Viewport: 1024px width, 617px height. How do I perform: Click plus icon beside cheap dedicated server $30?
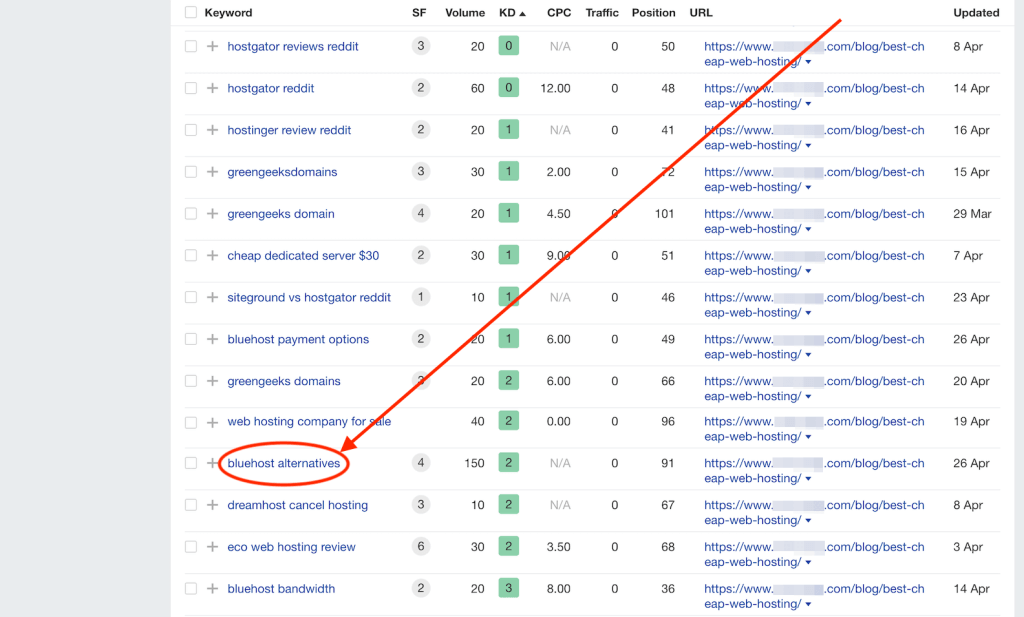[x=212, y=255]
